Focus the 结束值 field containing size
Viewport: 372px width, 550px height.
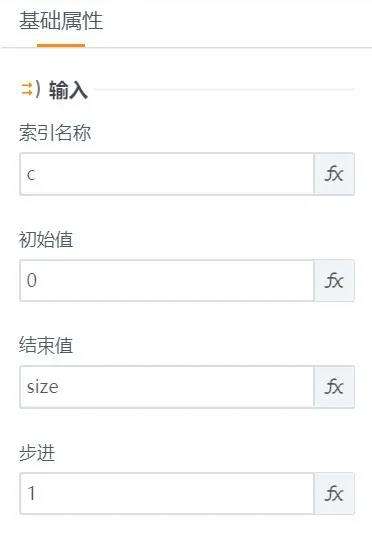[167, 387]
